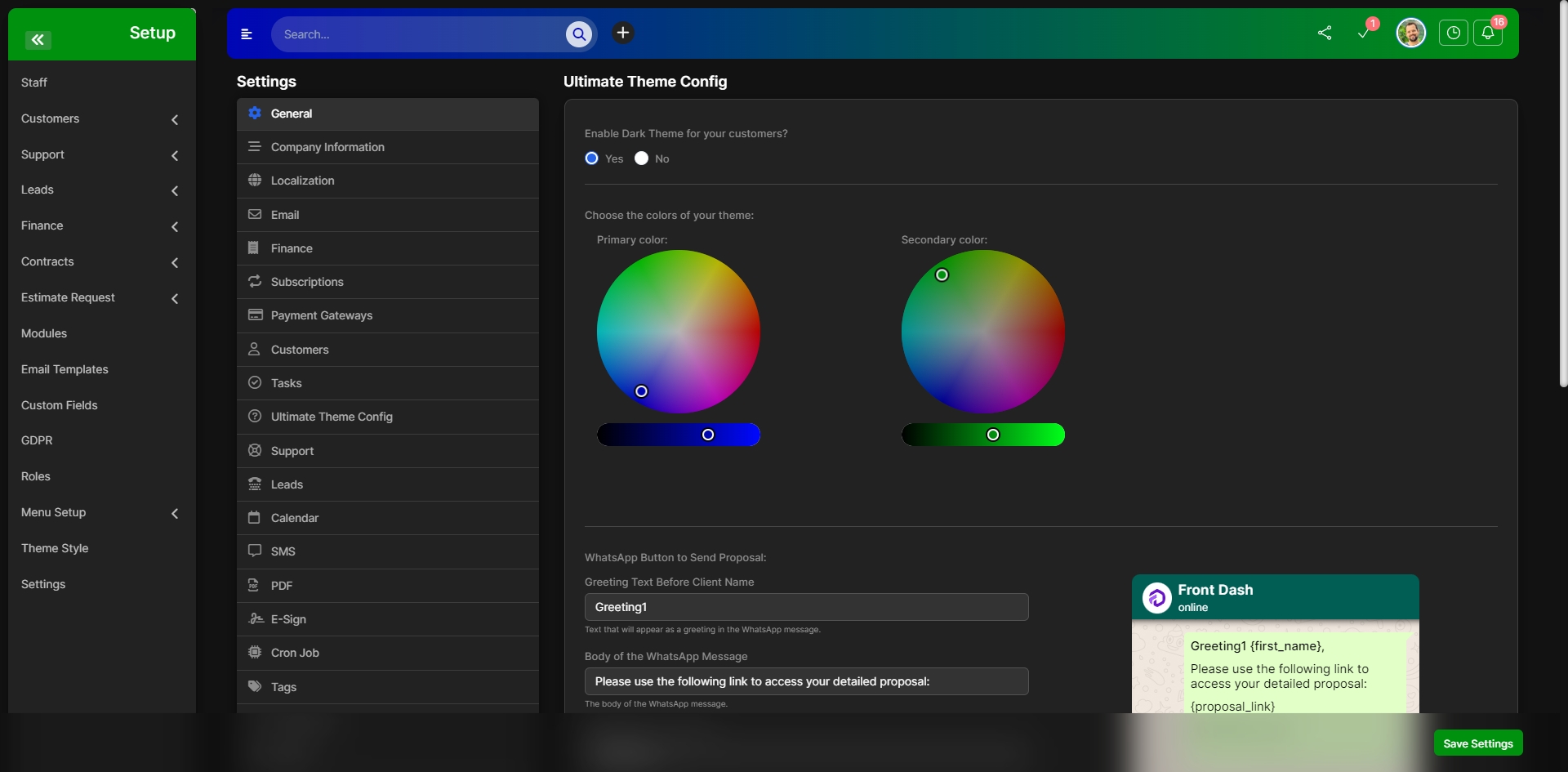Expand the Finance sidebar section

(175, 226)
